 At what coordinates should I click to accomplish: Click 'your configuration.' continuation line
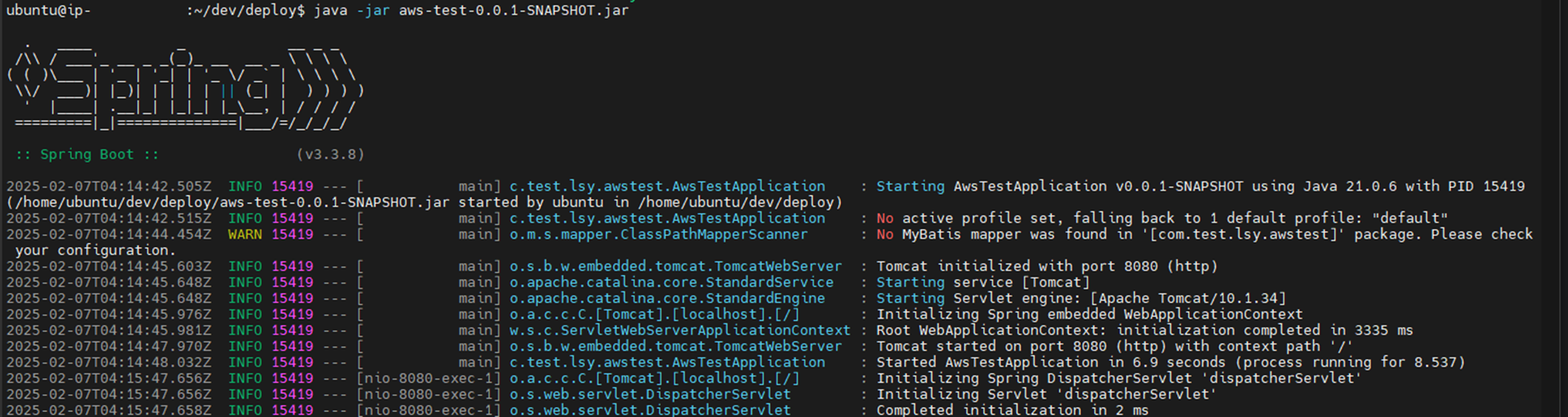(95, 250)
